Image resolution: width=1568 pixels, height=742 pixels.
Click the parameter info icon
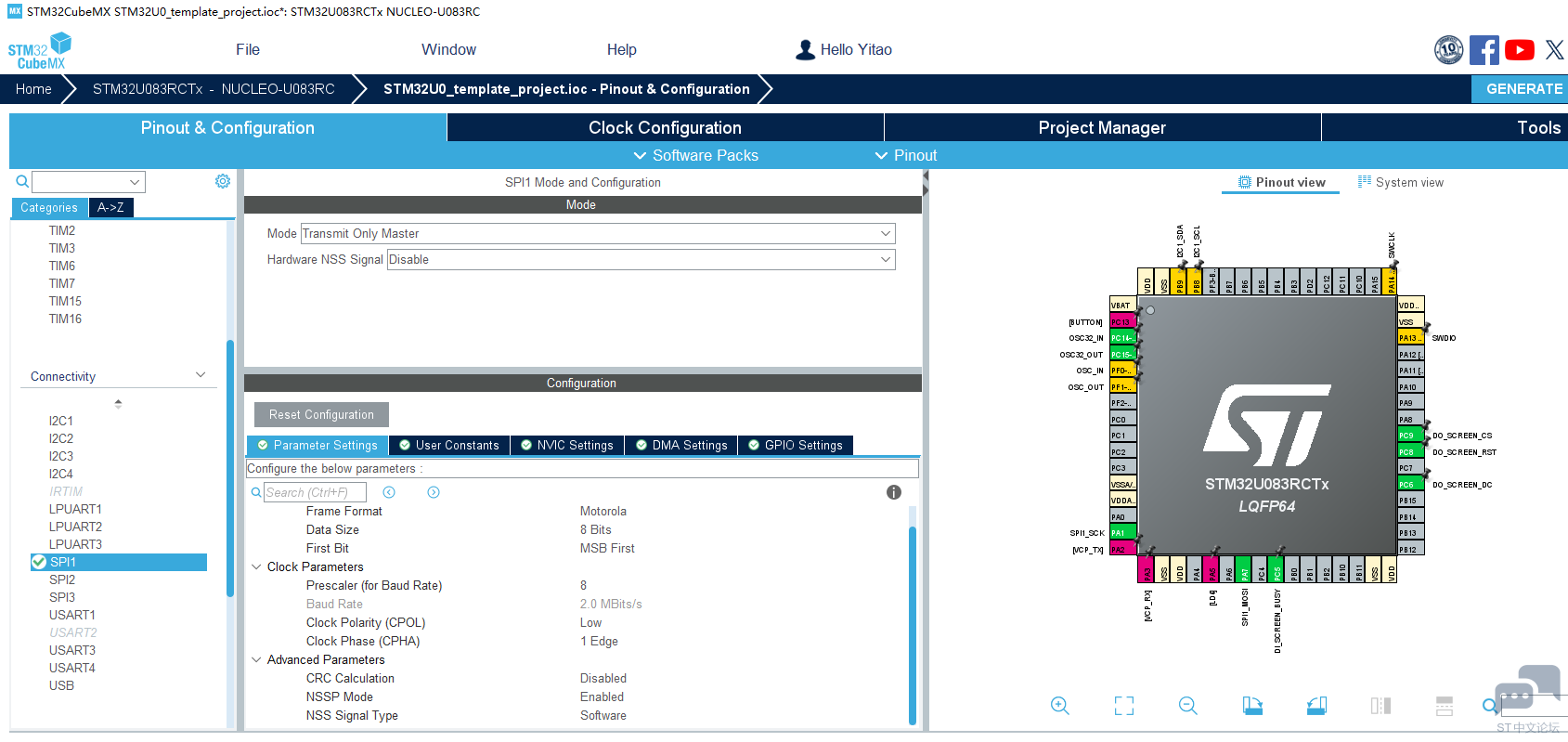tap(894, 492)
